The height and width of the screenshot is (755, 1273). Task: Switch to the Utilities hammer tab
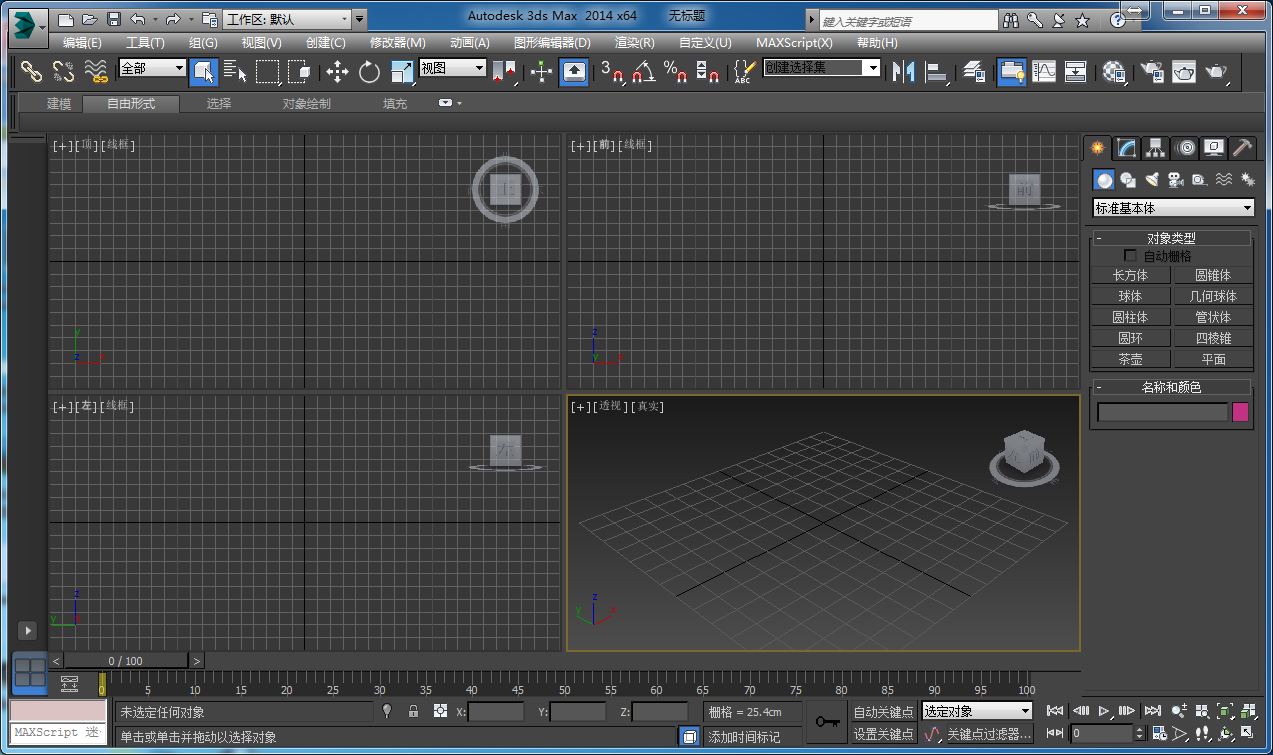tap(1243, 148)
